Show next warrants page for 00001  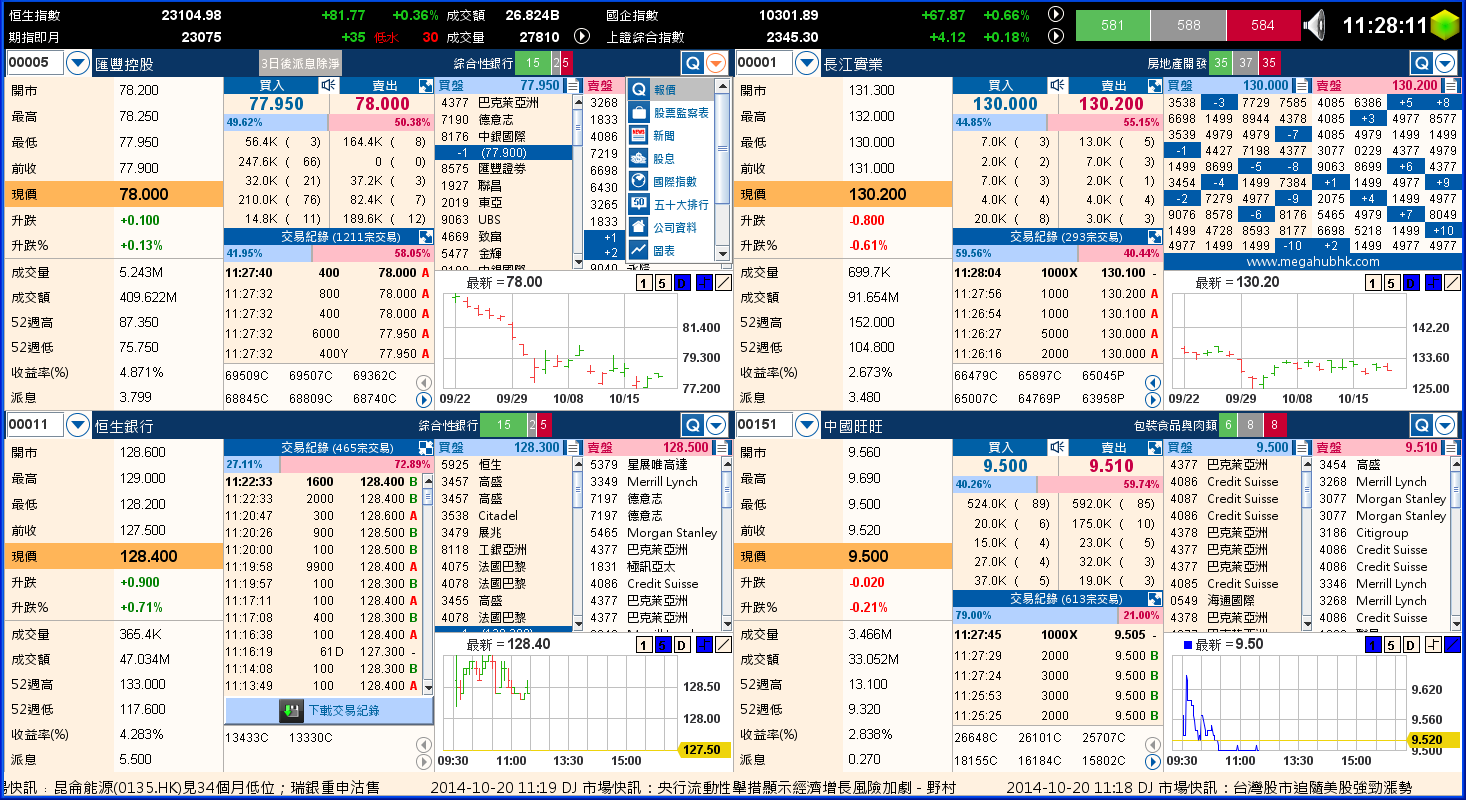[x=1152, y=400]
